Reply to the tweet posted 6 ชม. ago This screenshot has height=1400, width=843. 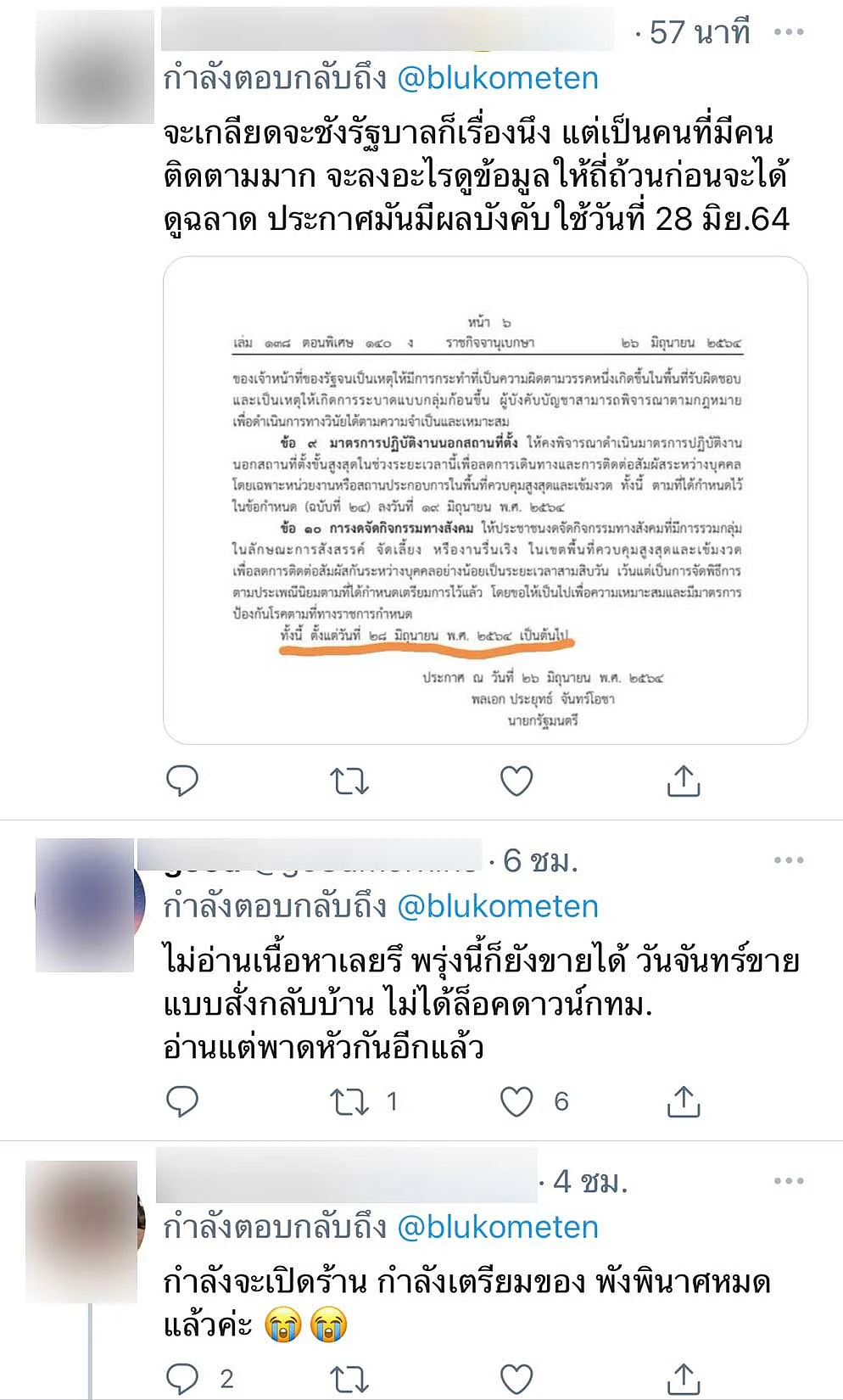[181, 1100]
